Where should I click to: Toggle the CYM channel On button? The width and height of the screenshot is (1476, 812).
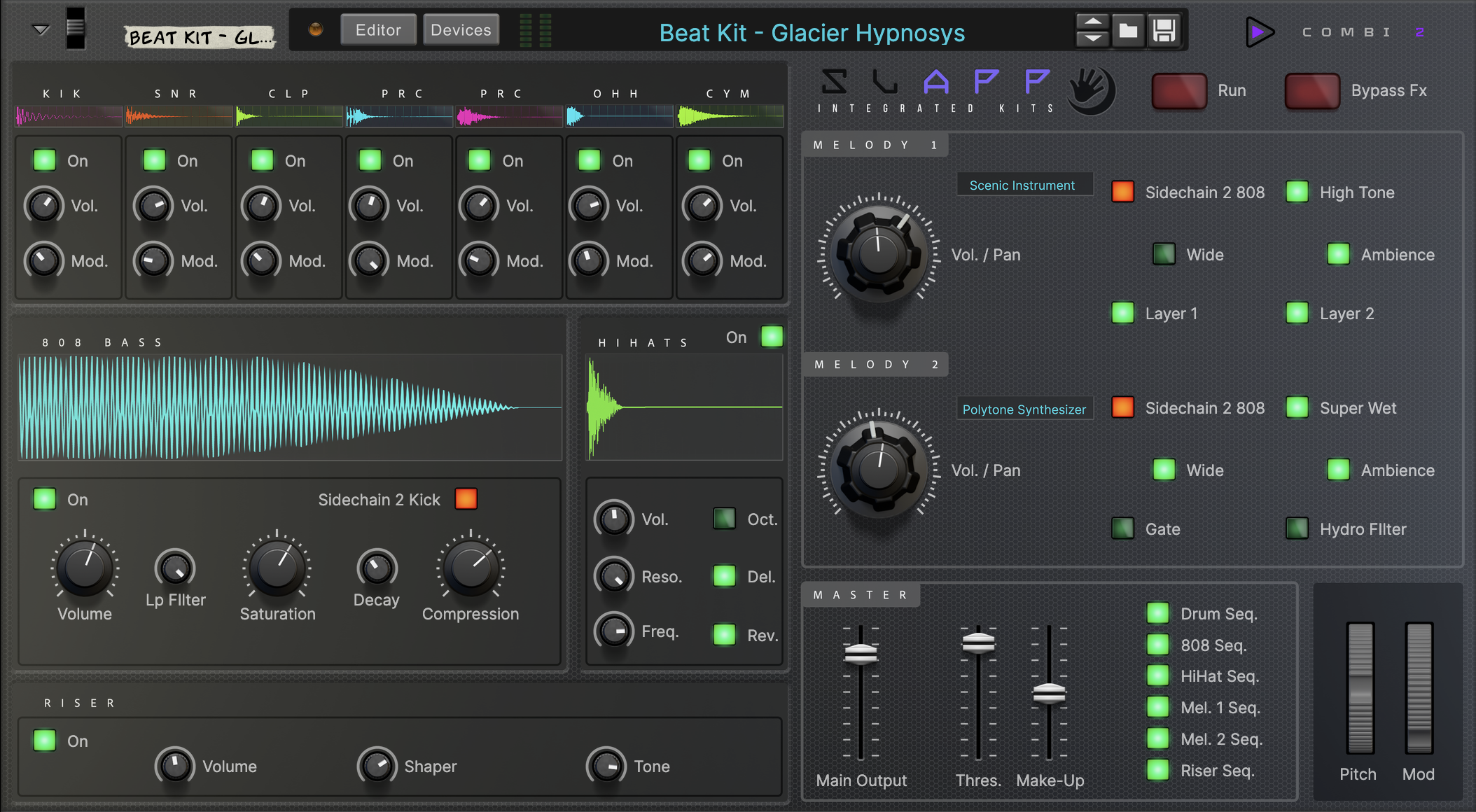pos(699,160)
